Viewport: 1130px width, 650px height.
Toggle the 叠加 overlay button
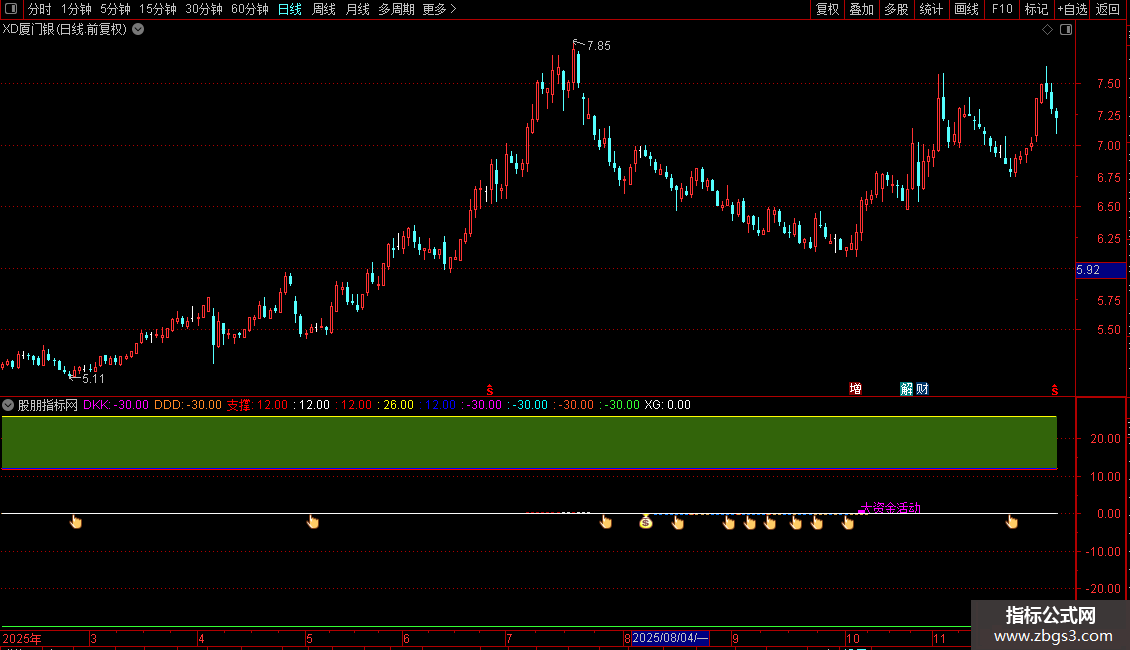click(x=861, y=10)
